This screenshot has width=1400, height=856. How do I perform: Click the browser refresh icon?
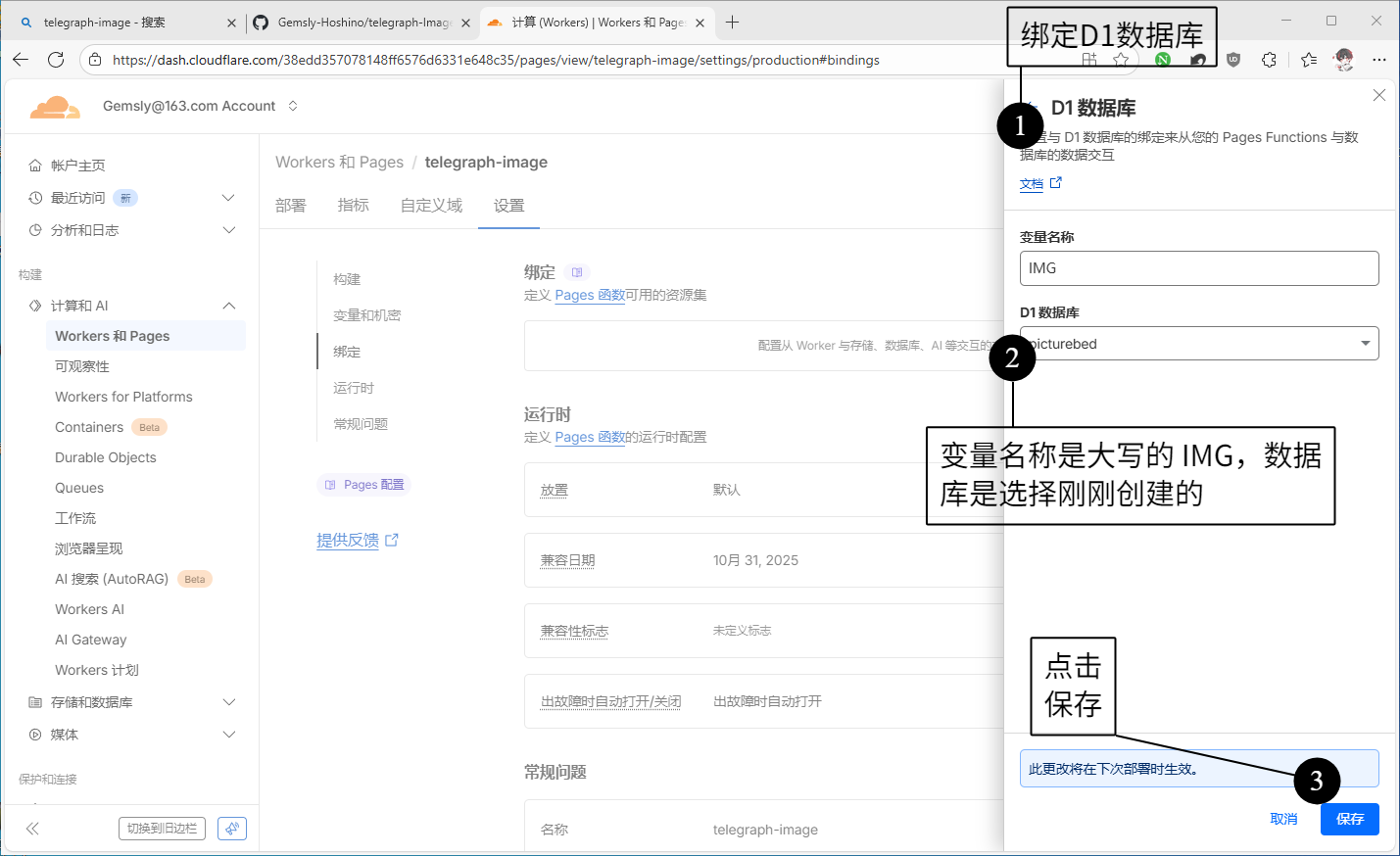click(x=56, y=60)
